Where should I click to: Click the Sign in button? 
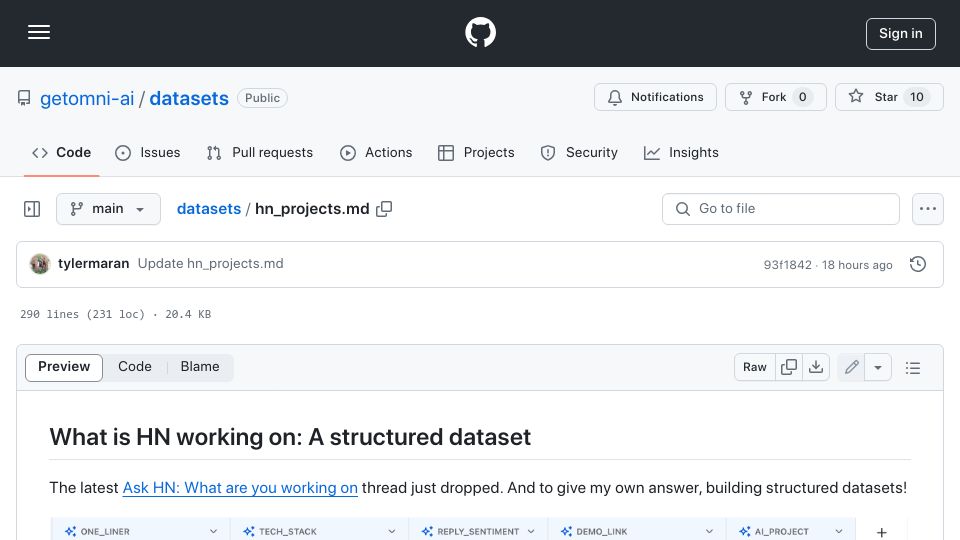click(901, 34)
